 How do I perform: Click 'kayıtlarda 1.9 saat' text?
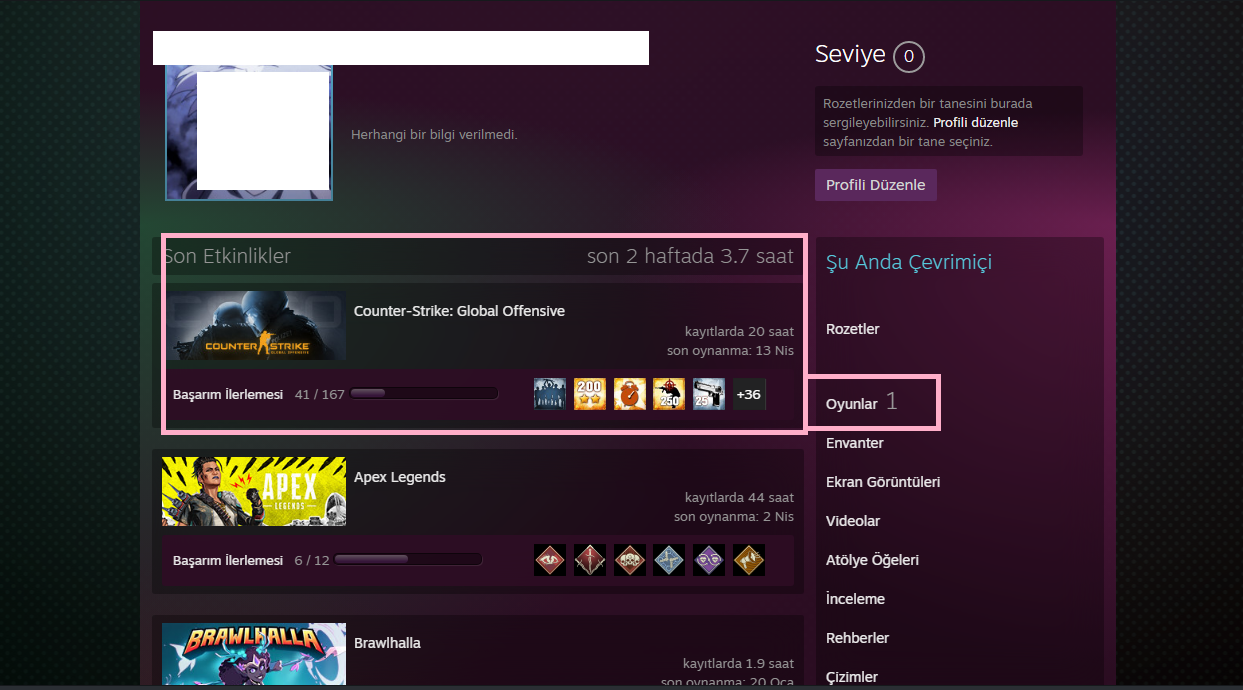point(738,663)
